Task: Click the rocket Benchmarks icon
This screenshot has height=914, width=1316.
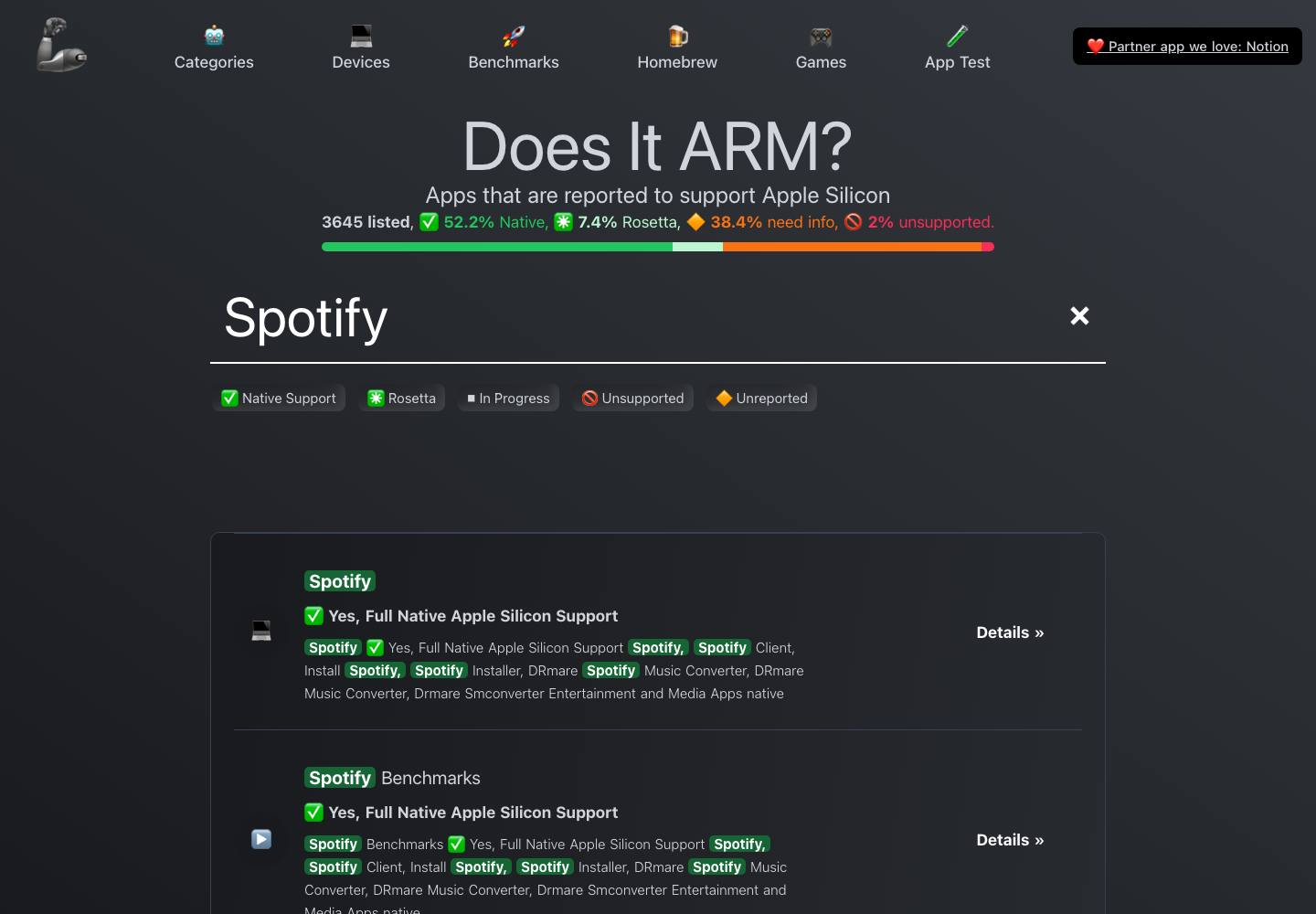Action: [514, 36]
